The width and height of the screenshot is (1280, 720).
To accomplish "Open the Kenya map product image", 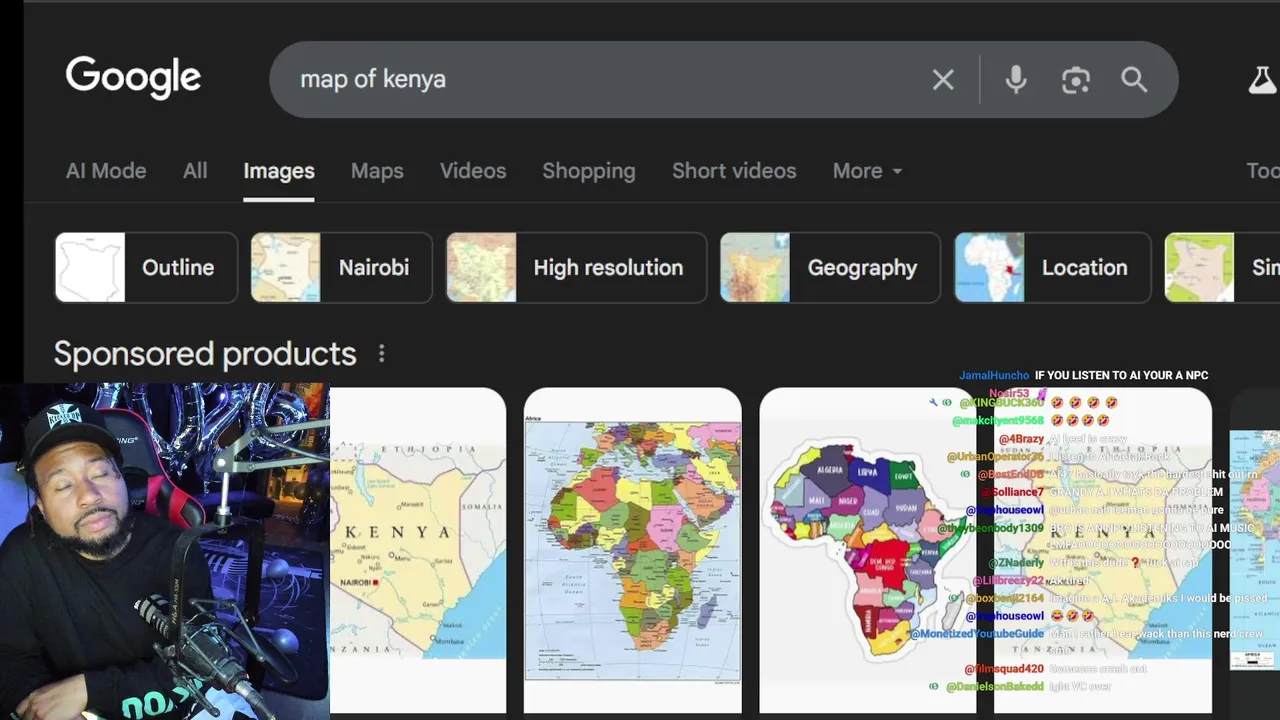I will point(418,550).
